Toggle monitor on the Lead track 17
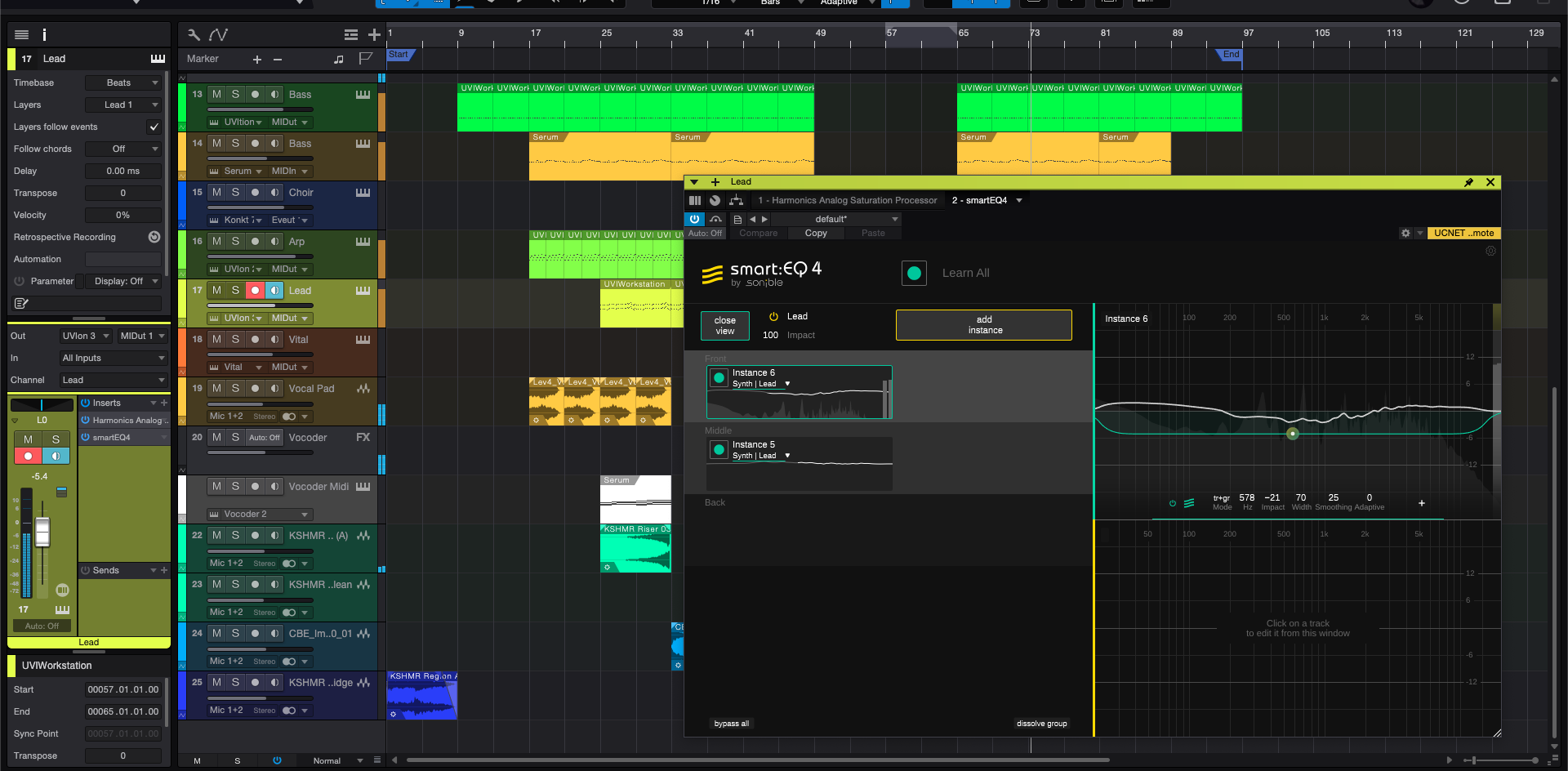The width and height of the screenshot is (1568, 771). point(274,291)
